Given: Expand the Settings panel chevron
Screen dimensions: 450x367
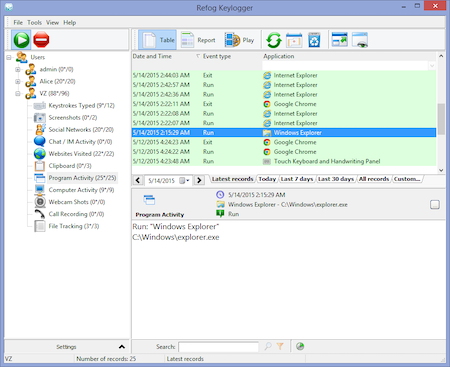Looking at the screenshot, I should [x=122, y=347].
